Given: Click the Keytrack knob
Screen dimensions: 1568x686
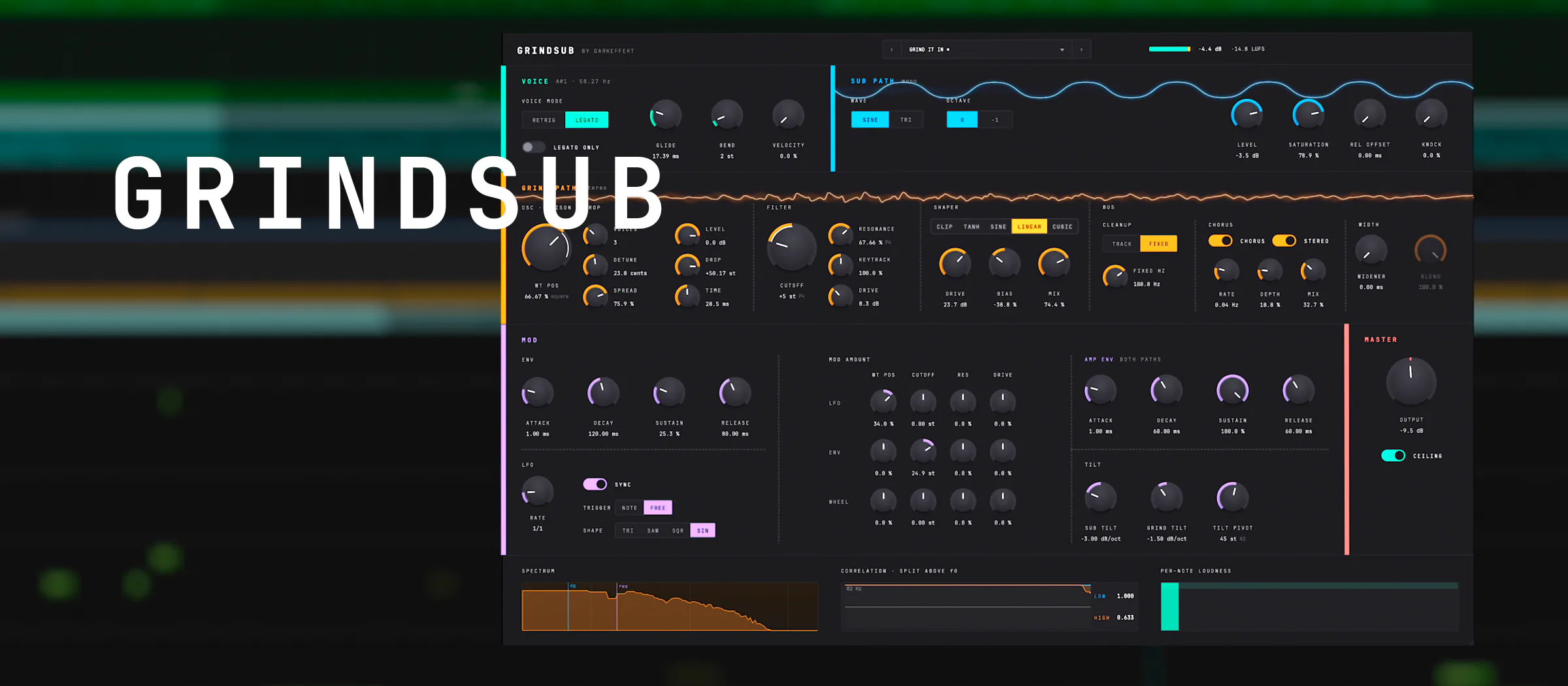Looking at the screenshot, I should click(841, 265).
